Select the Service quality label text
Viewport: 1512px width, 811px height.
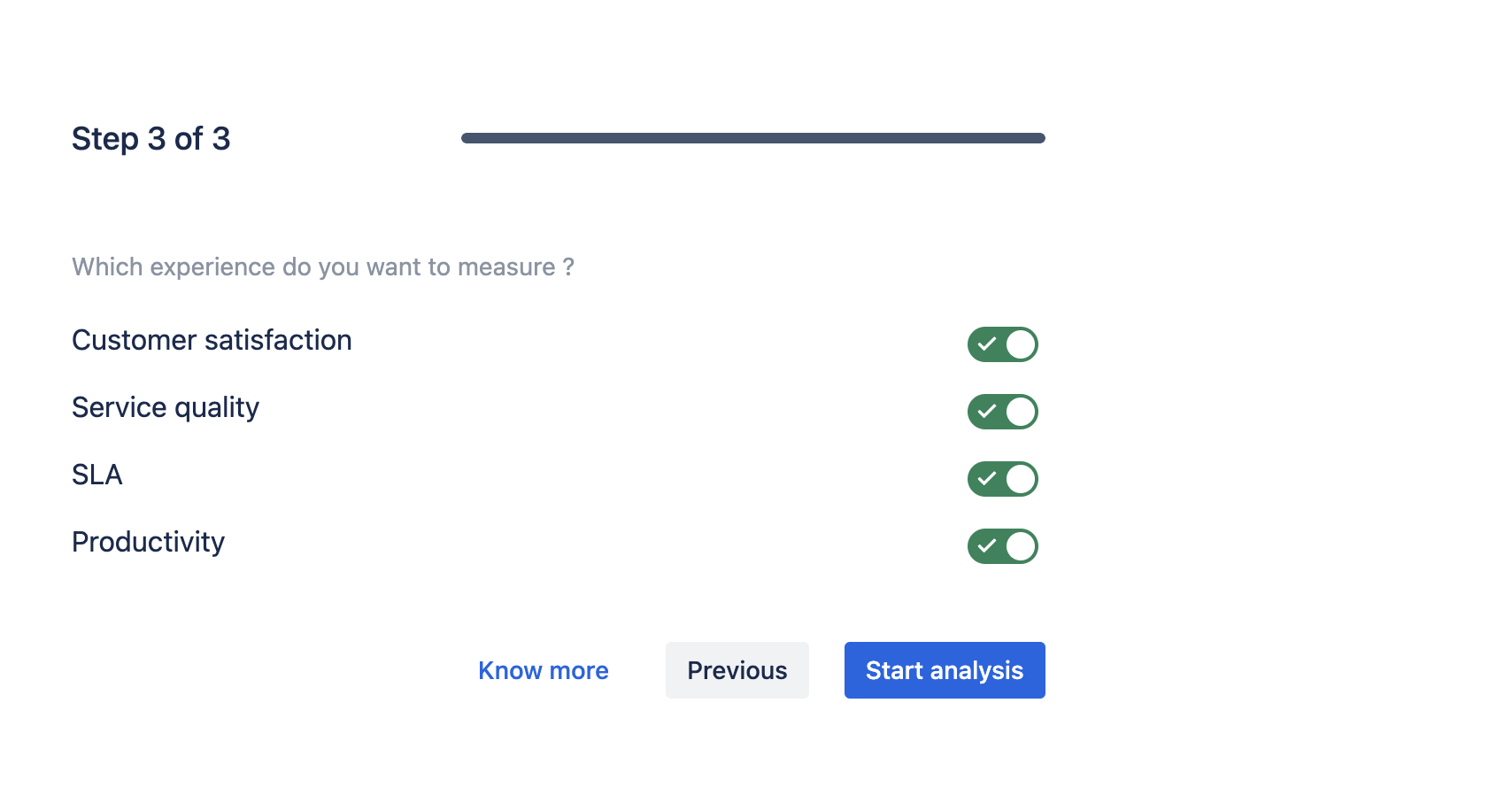[x=166, y=407]
